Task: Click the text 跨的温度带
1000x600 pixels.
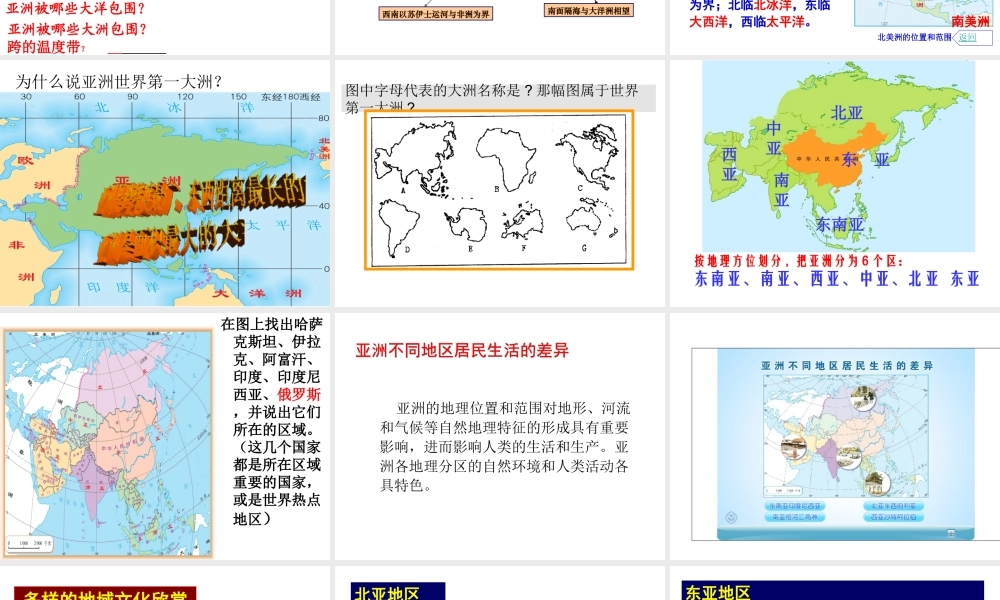Action: pos(45,47)
